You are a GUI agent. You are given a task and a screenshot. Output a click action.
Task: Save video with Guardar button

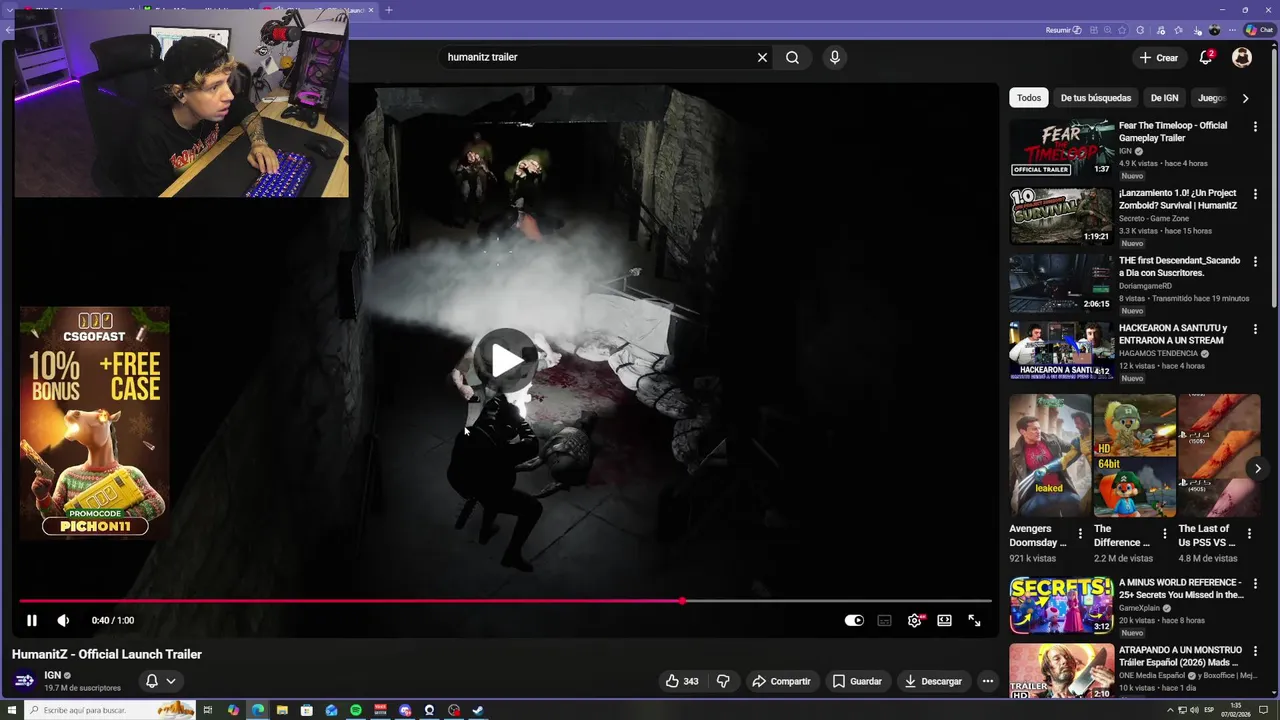click(858, 681)
